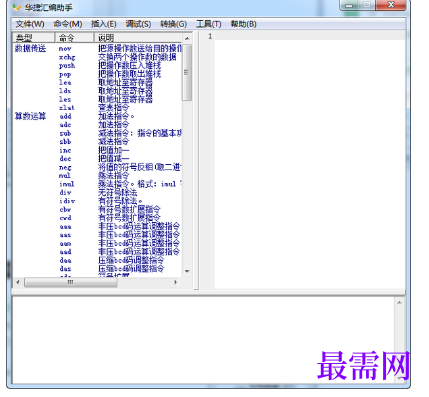The image size is (429, 397).
Task: Select the dec command row
Action: (x=97, y=159)
